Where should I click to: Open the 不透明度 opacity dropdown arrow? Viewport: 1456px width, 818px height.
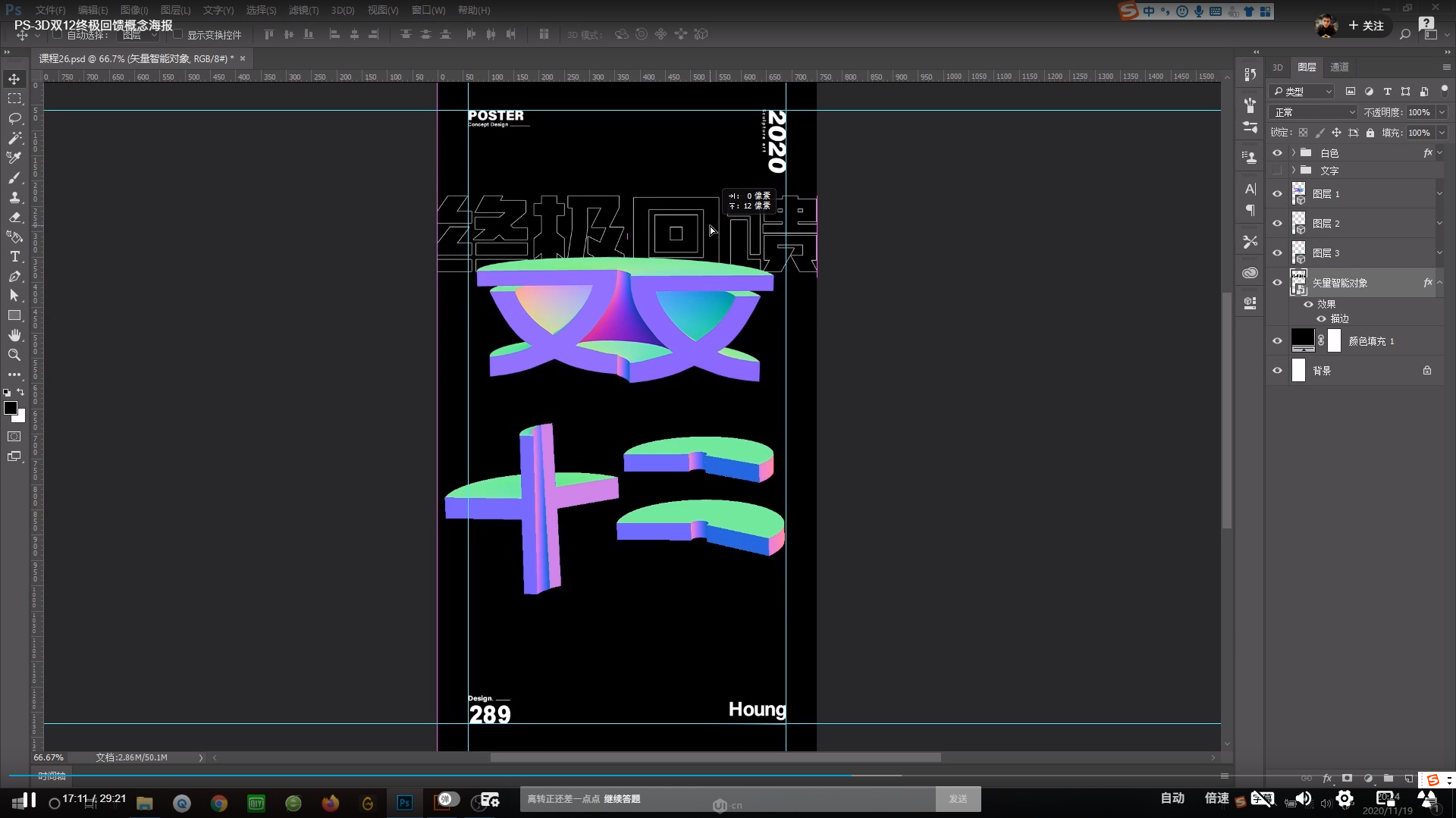coord(1442,112)
